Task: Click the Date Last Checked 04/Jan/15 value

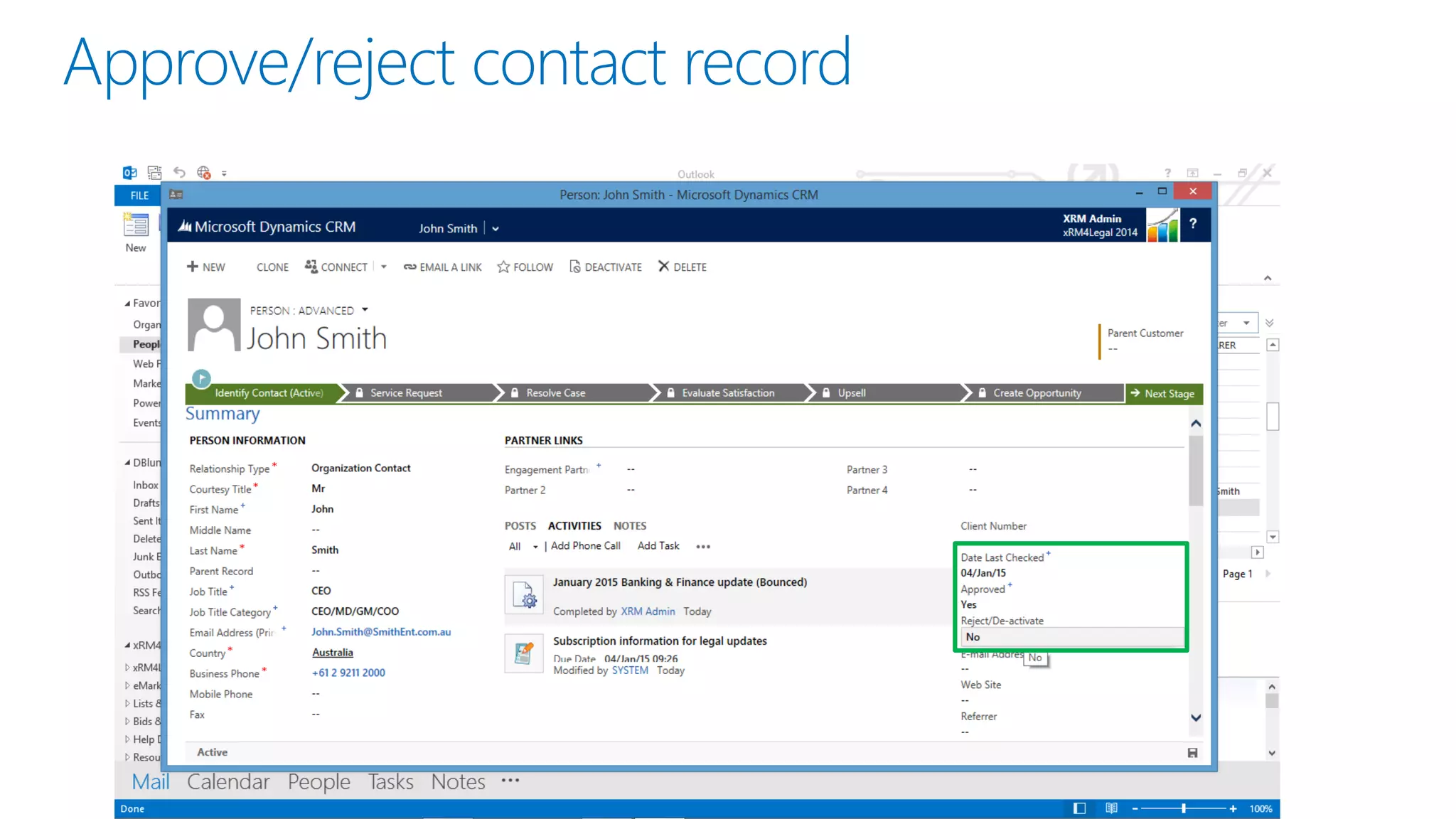Action: [983, 573]
